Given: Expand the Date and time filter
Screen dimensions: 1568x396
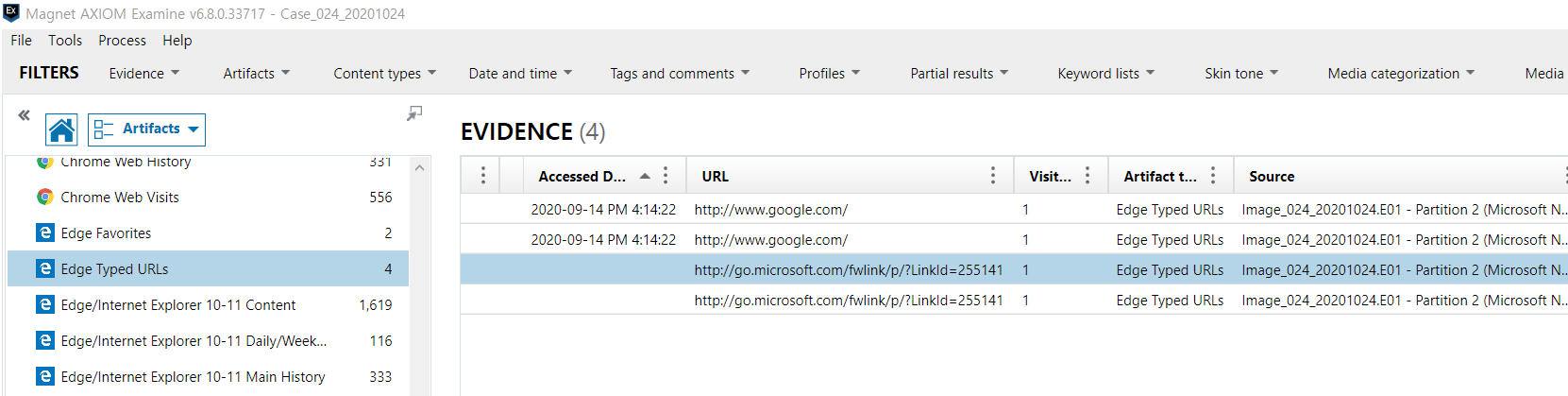Looking at the screenshot, I should (520, 73).
